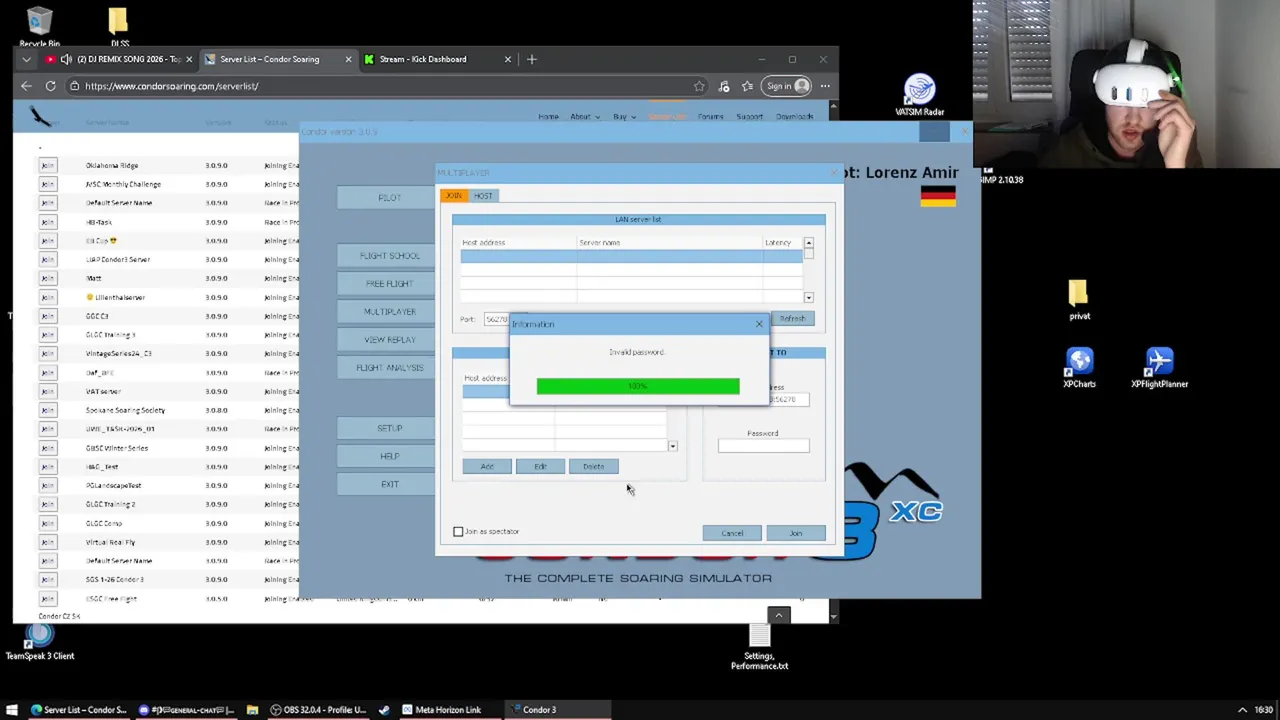Image resolution: width=1280 pixels, height=720 pixels.
Task: Cancel the Multiplayer dialog
Action: pyautogui.click(x=732, y=533)
